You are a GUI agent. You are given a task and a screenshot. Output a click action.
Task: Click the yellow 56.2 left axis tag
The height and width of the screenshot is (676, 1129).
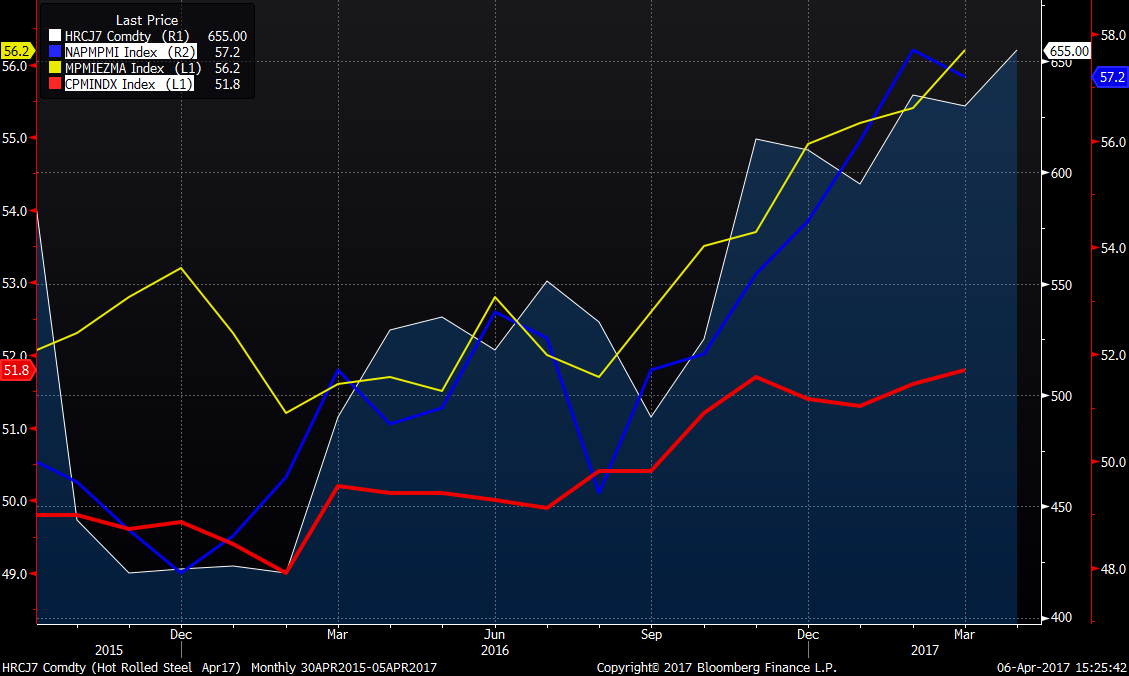coord(17,50)
